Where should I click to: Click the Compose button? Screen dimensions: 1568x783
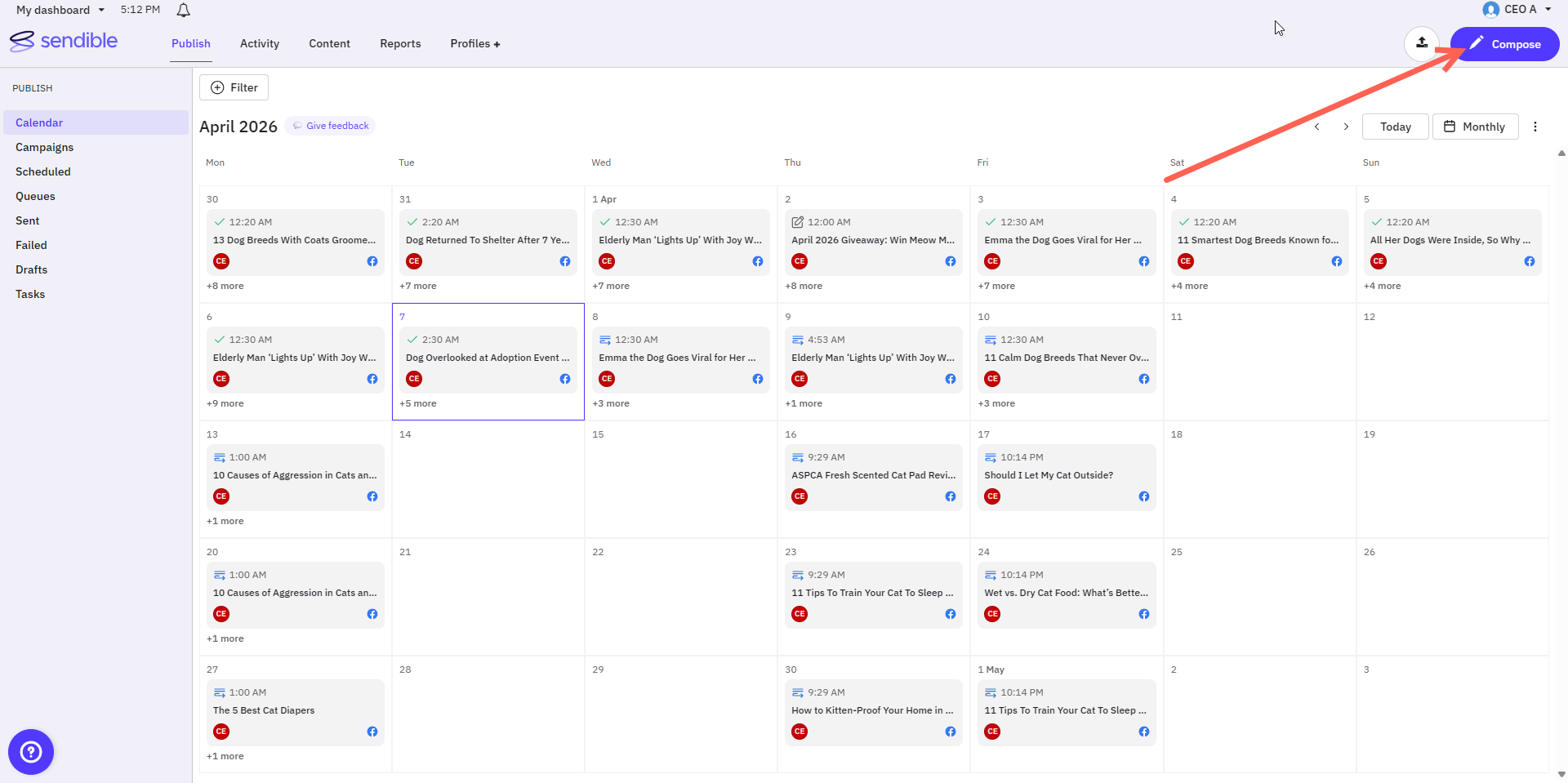click(x=1504, y=44)
